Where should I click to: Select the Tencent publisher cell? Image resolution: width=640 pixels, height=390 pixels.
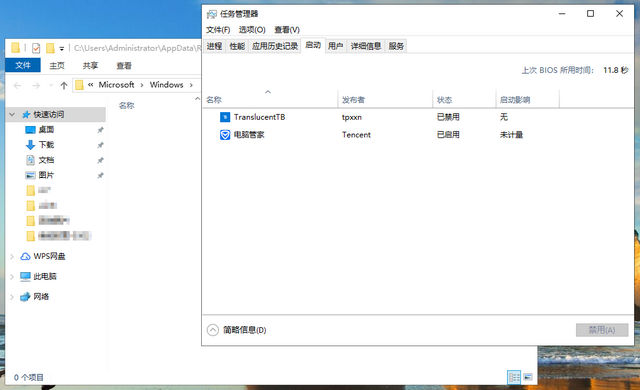tap(356, 135)
